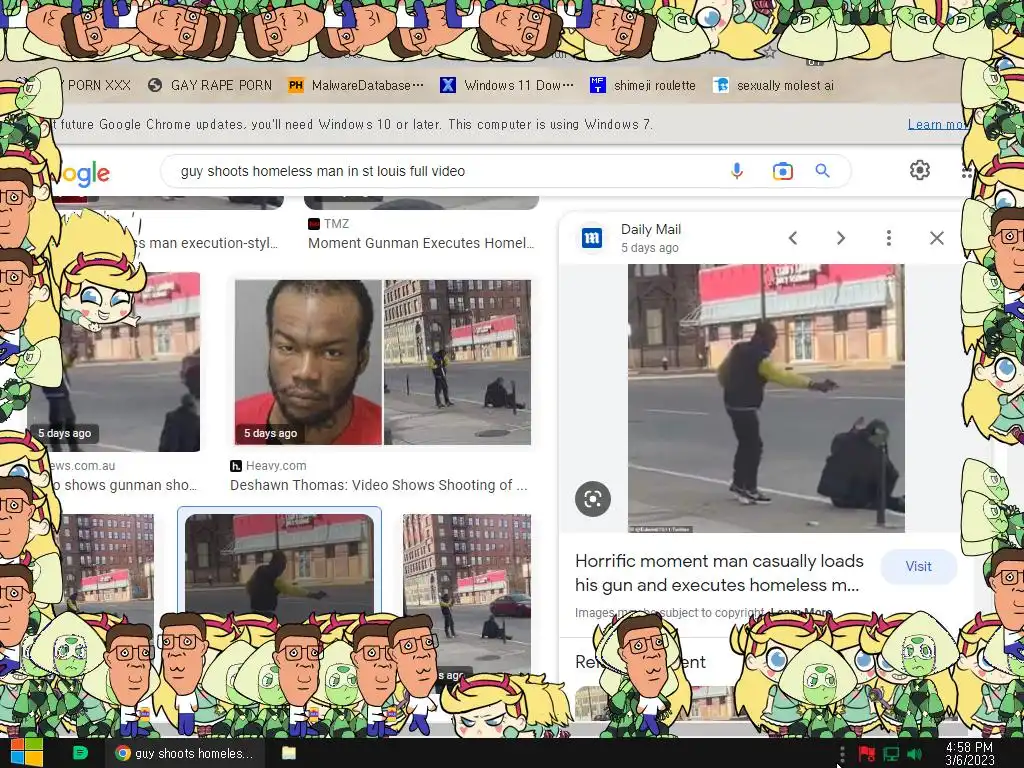Click the Visit button for Daily Mail

918,566
